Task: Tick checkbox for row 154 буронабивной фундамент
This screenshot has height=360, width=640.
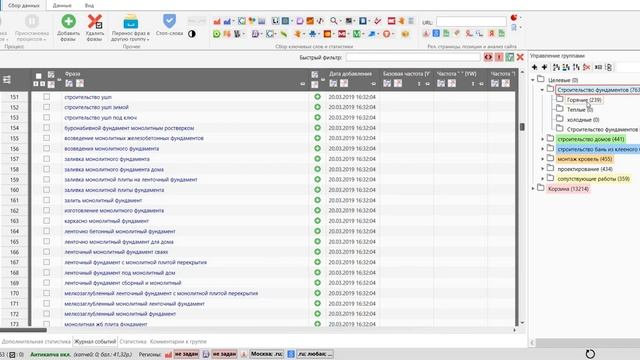Action: point(47,128)
